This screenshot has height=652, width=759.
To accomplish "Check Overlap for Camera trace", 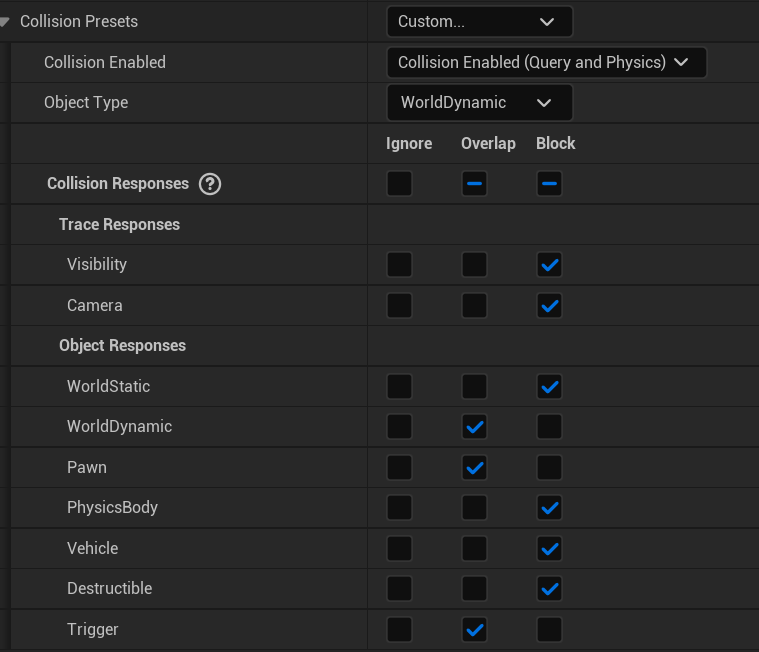I will (x=475, y=305).
